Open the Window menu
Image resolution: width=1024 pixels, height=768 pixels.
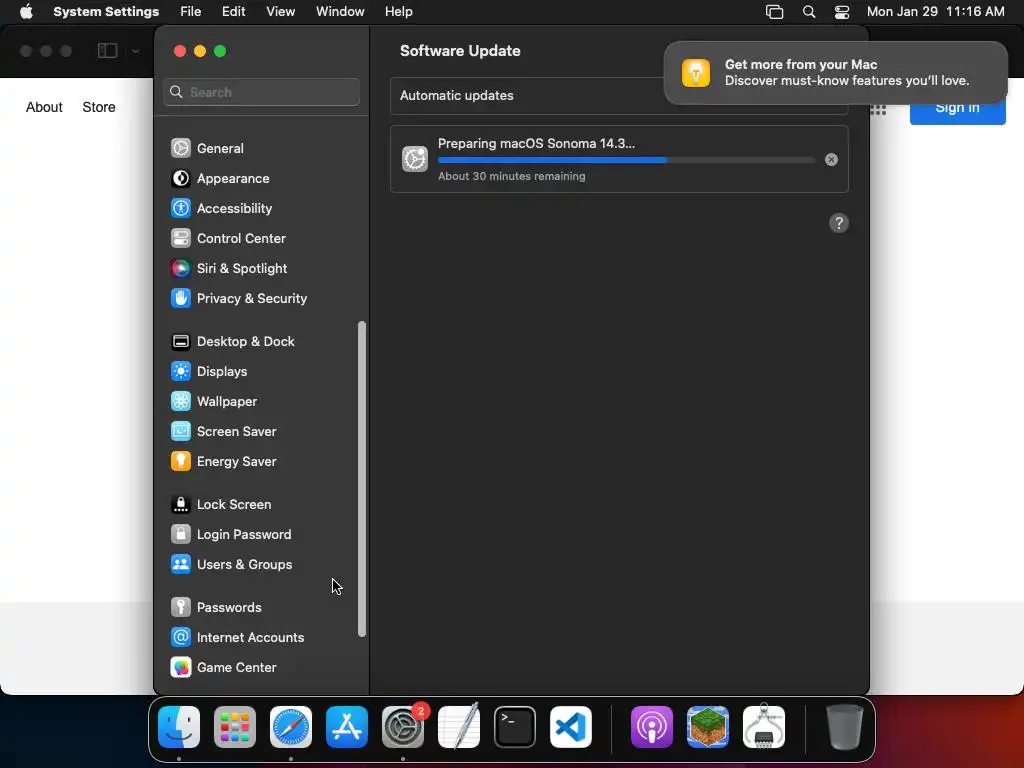click(x=340, y=12)
